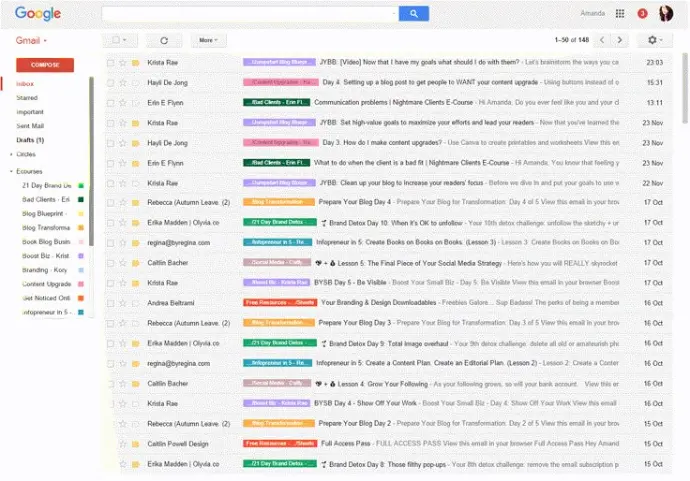
Task: Click the Google logo
Action: tap(38, 14)
